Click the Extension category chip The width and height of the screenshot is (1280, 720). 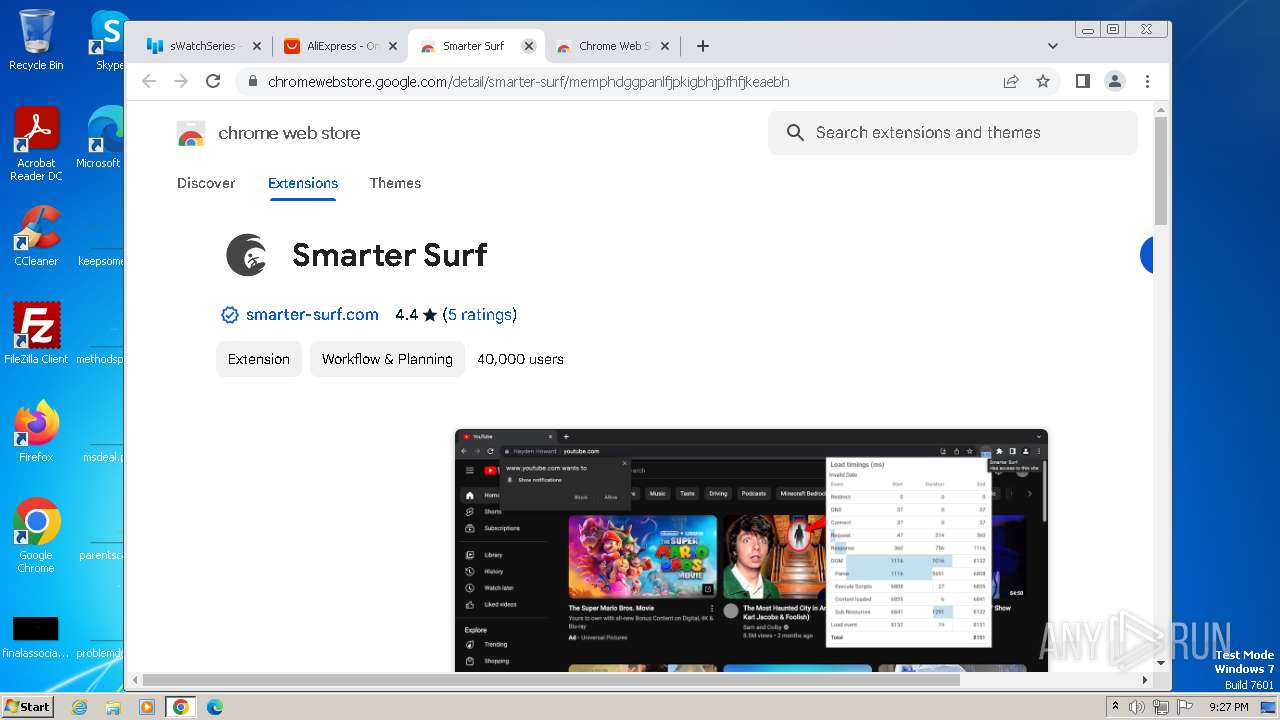point(259,359)
